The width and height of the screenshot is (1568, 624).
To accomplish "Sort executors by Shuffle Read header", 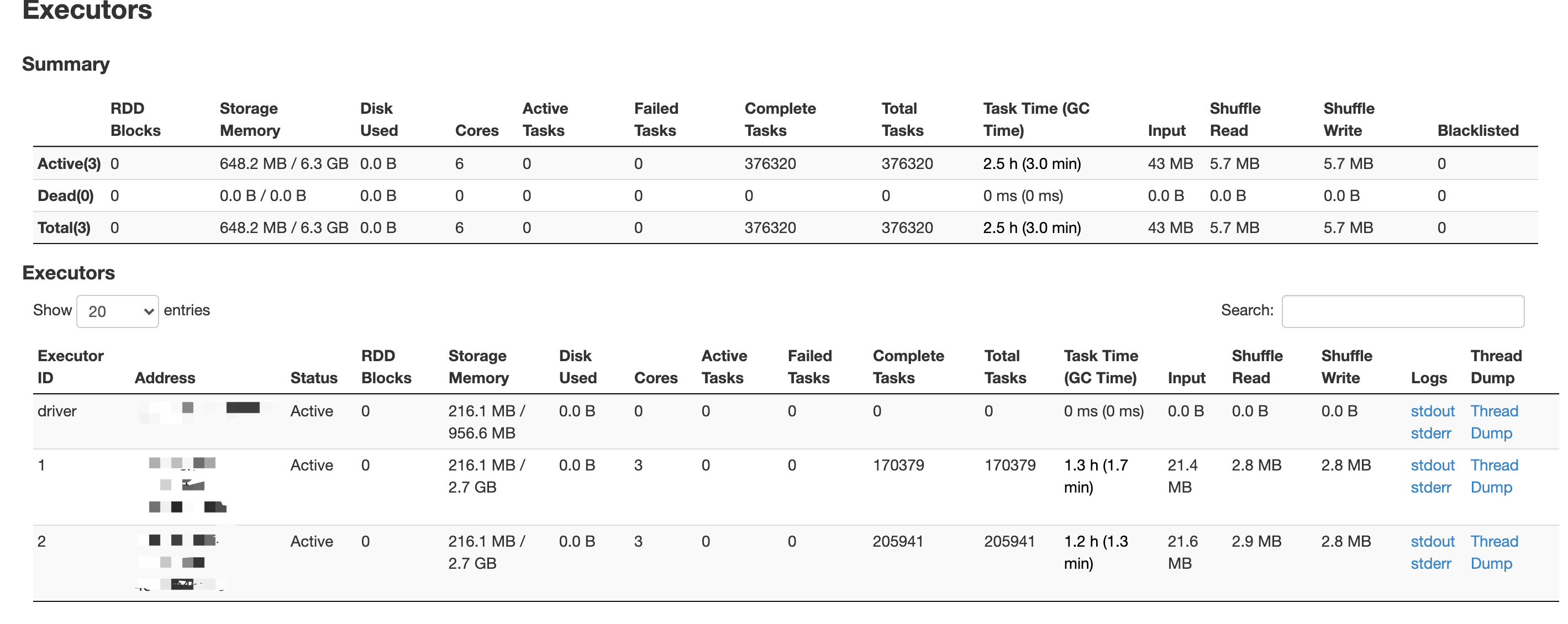I will [x=1256, y=367].
